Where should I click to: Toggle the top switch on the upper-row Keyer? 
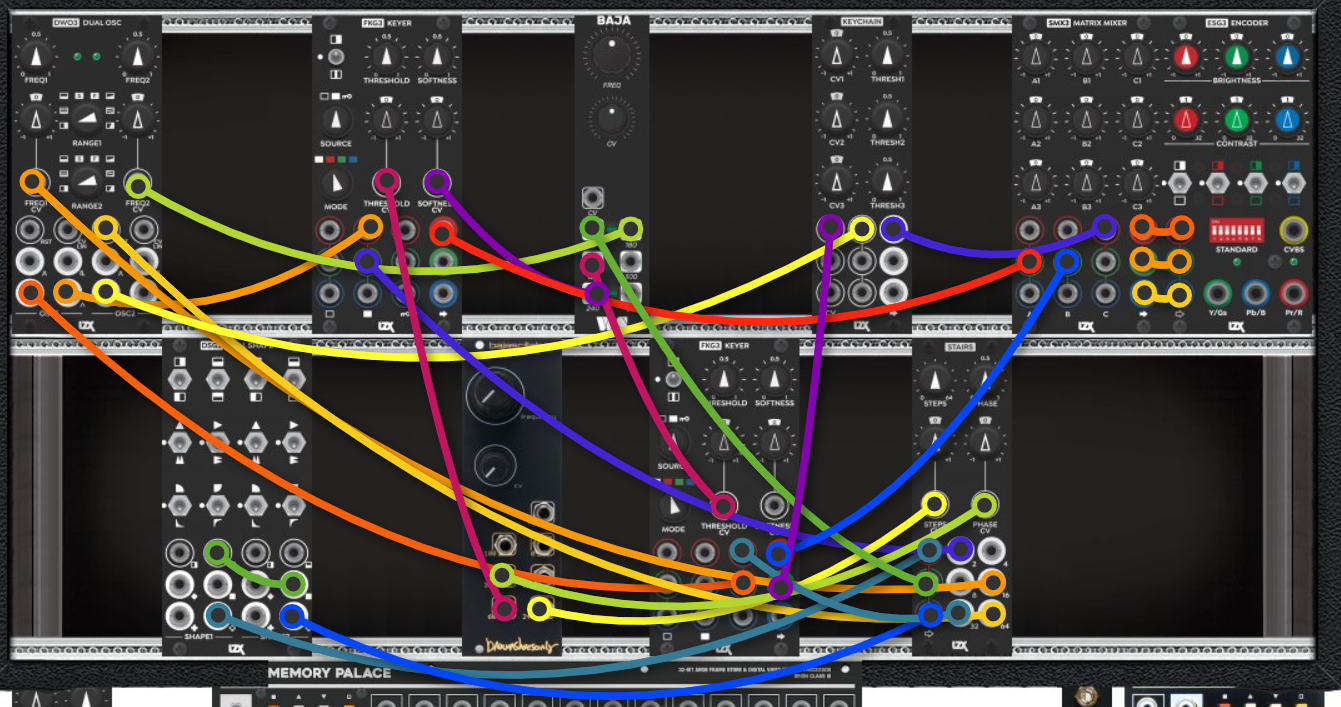click(x=336, y=57)
